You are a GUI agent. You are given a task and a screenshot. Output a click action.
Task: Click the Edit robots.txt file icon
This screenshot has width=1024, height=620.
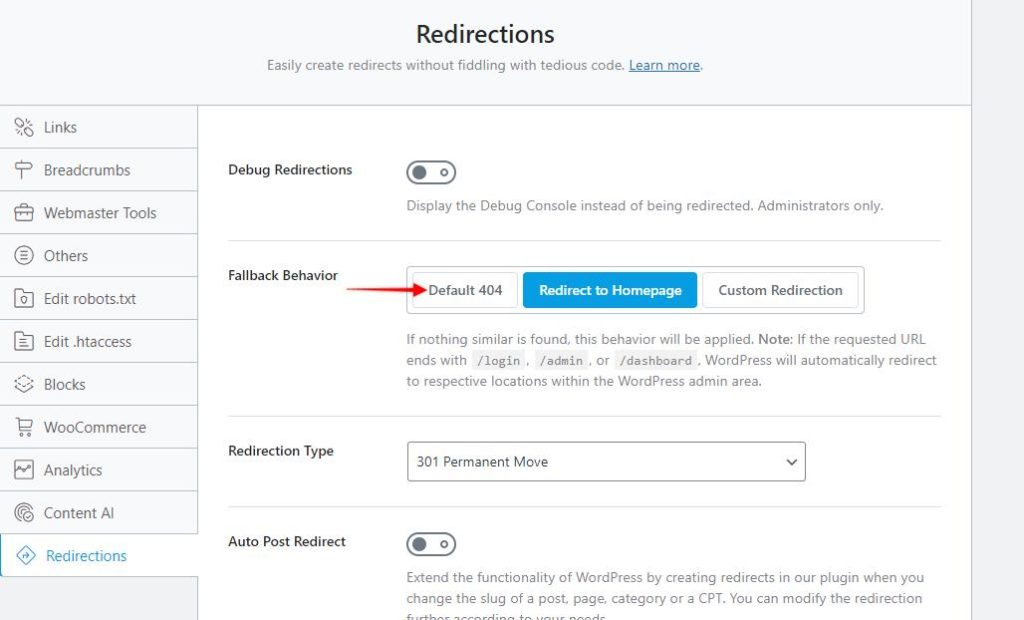coord(24,299)
